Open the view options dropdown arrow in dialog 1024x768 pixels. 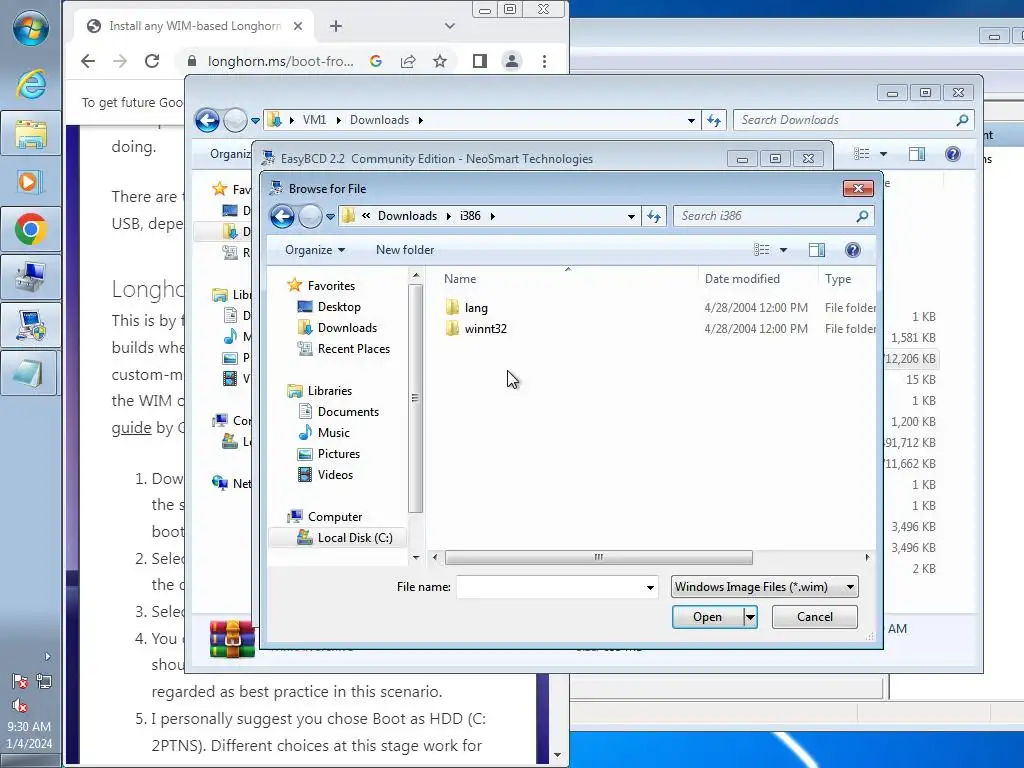(x=783, y=250)
